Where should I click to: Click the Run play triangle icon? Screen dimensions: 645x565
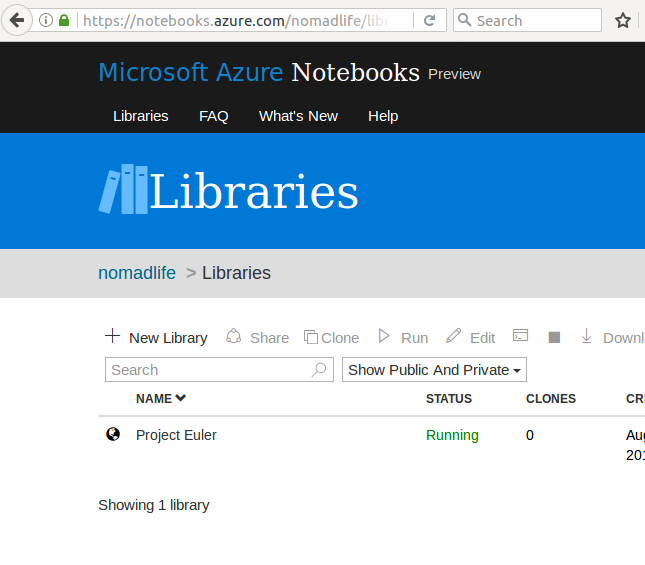pyautogui.click(x=384, y=336)
